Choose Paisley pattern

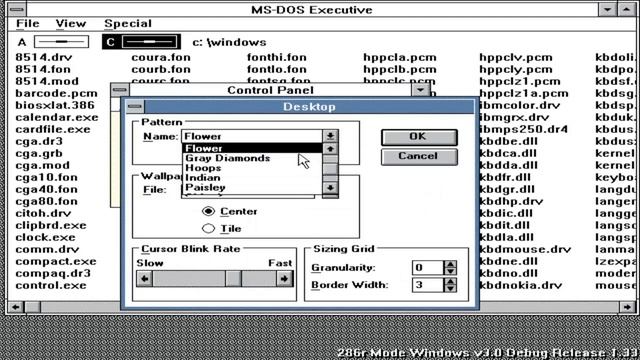click(252, 187)
